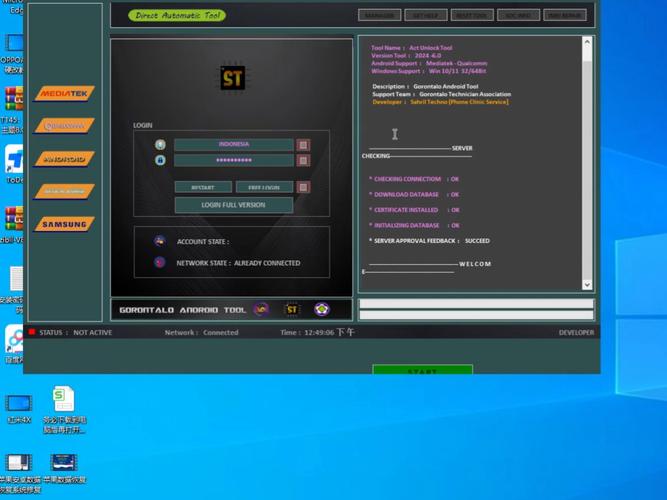
Task: Toggle the checkbox beside FREE LOGIN
Action: point(303,187)
